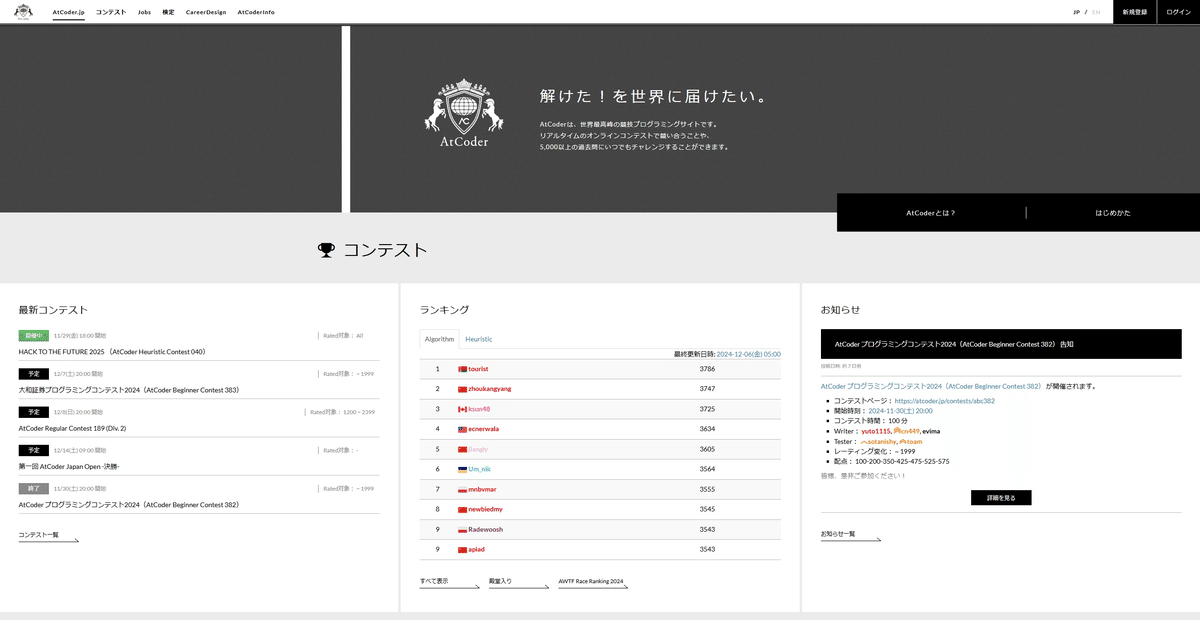Image resolution: width=1200 pixels, height=620 pixels.
Task: Open the Jobs navigation item
Action: pos(144,12)
